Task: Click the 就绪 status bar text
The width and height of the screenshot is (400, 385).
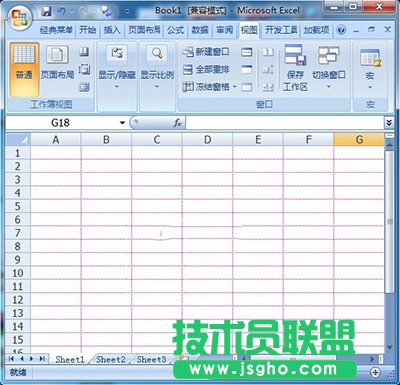Action: [18, 372]
